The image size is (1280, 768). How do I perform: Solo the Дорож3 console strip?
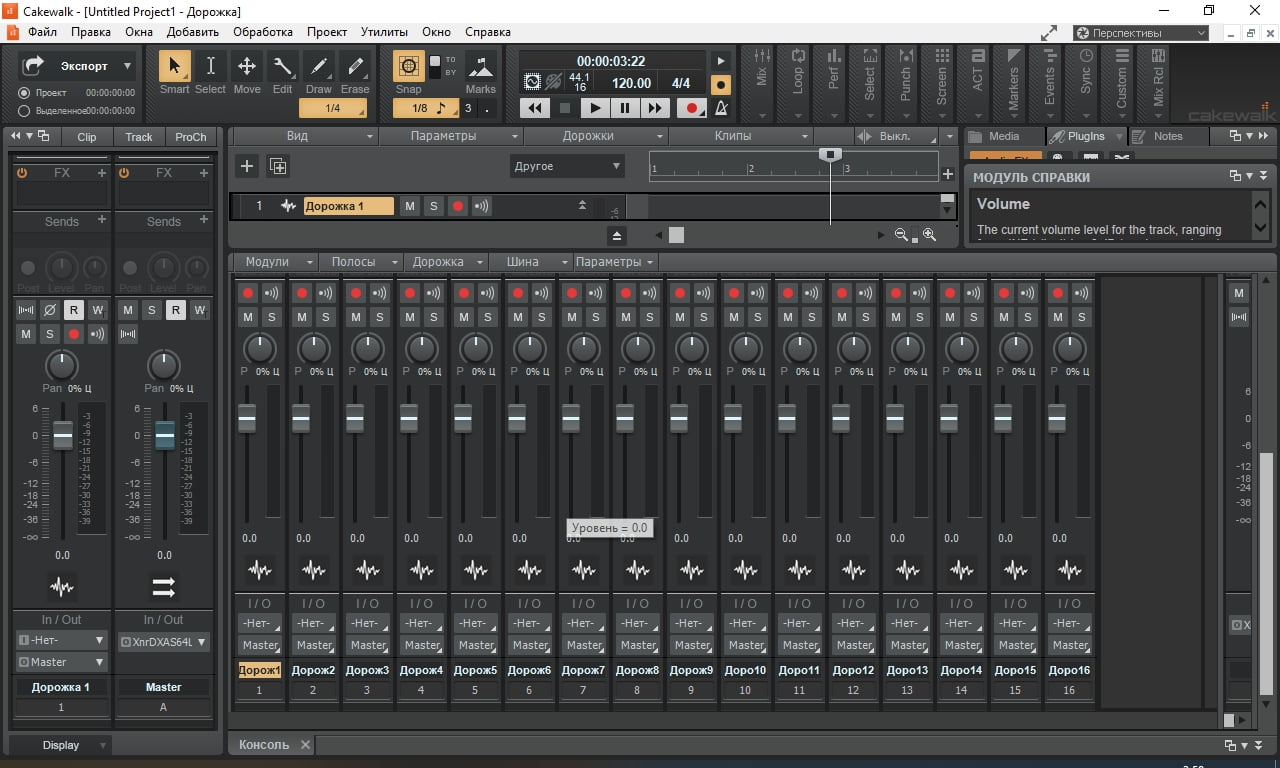point(380,317)
